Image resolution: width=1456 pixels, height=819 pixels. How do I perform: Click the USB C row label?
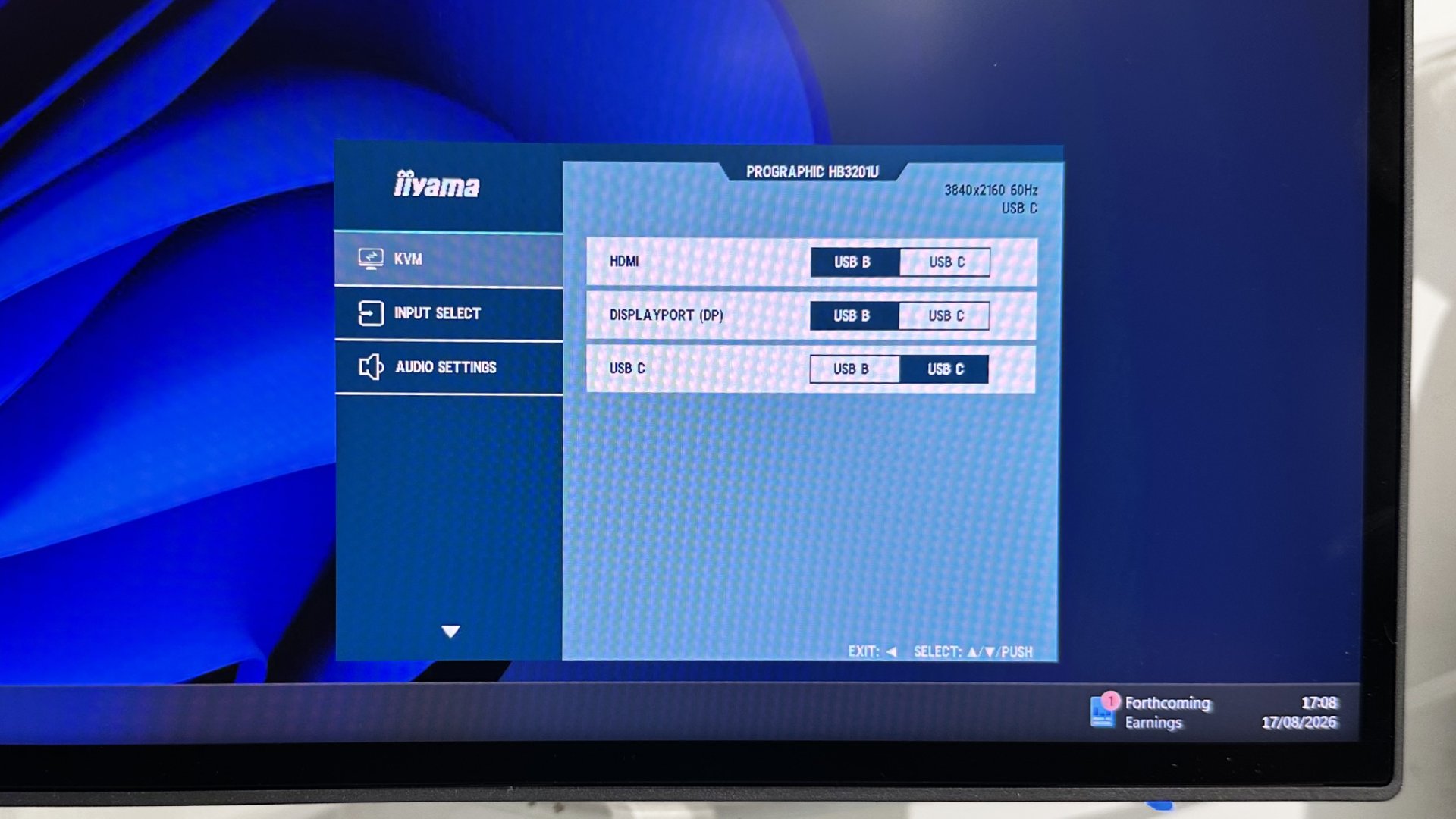click(627, 369)
